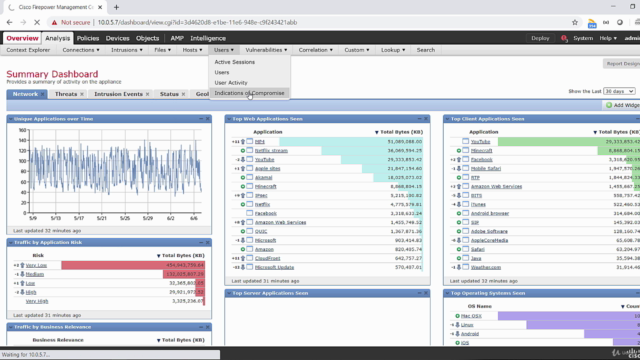Select User Activity menu entry
This screenshot has height=360, width=640.
[x=231, y=83]
